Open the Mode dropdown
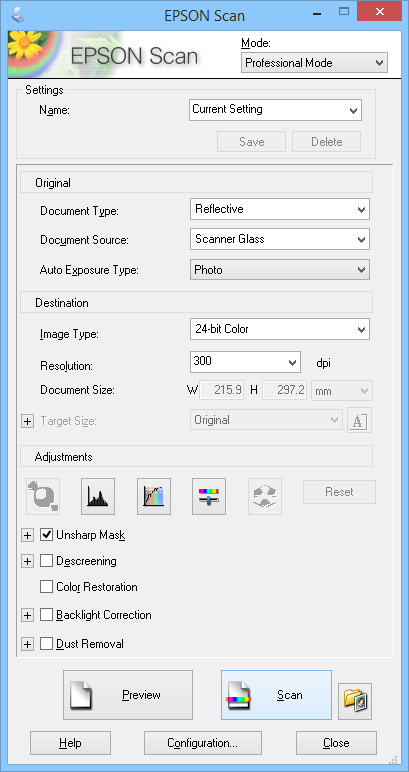Image resolution: width=409 pixels, height=772 pixels. pos(315,63)
